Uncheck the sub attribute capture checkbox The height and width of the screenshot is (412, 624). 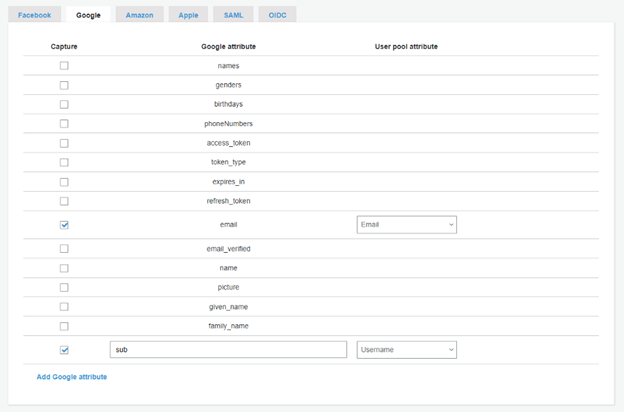(x=64, y=350)
